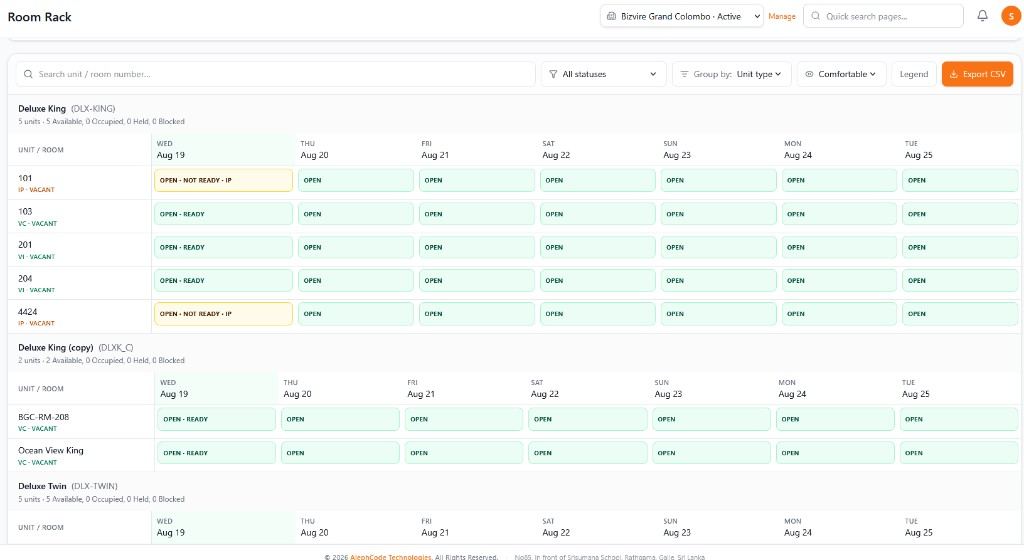Click room 201 Aug 23 Open cell

click(718, 247)
